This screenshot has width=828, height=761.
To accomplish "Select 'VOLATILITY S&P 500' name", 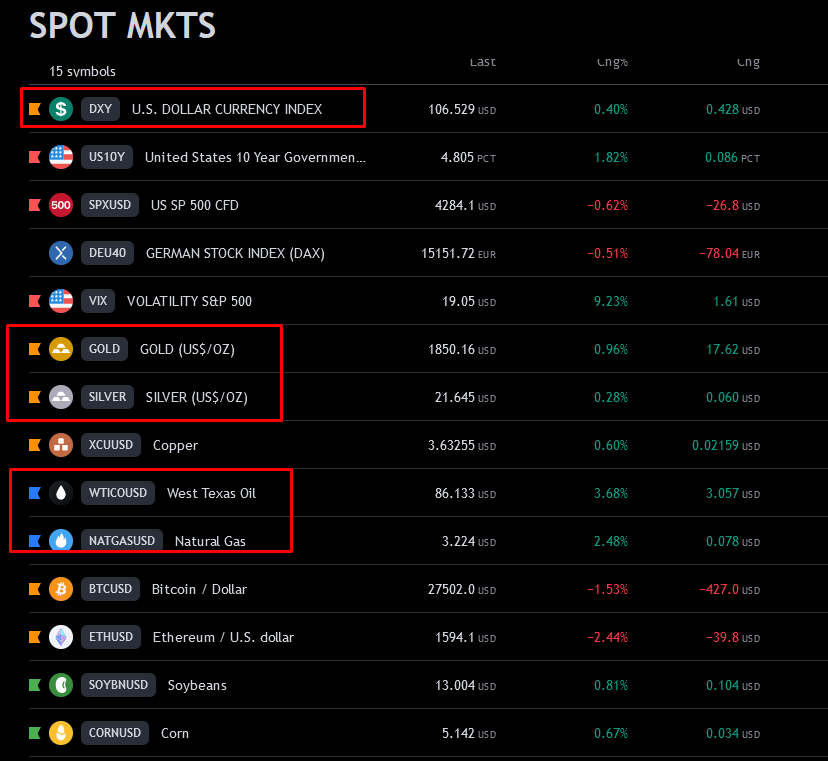I will pyautogui.click(x=190, y=301).
